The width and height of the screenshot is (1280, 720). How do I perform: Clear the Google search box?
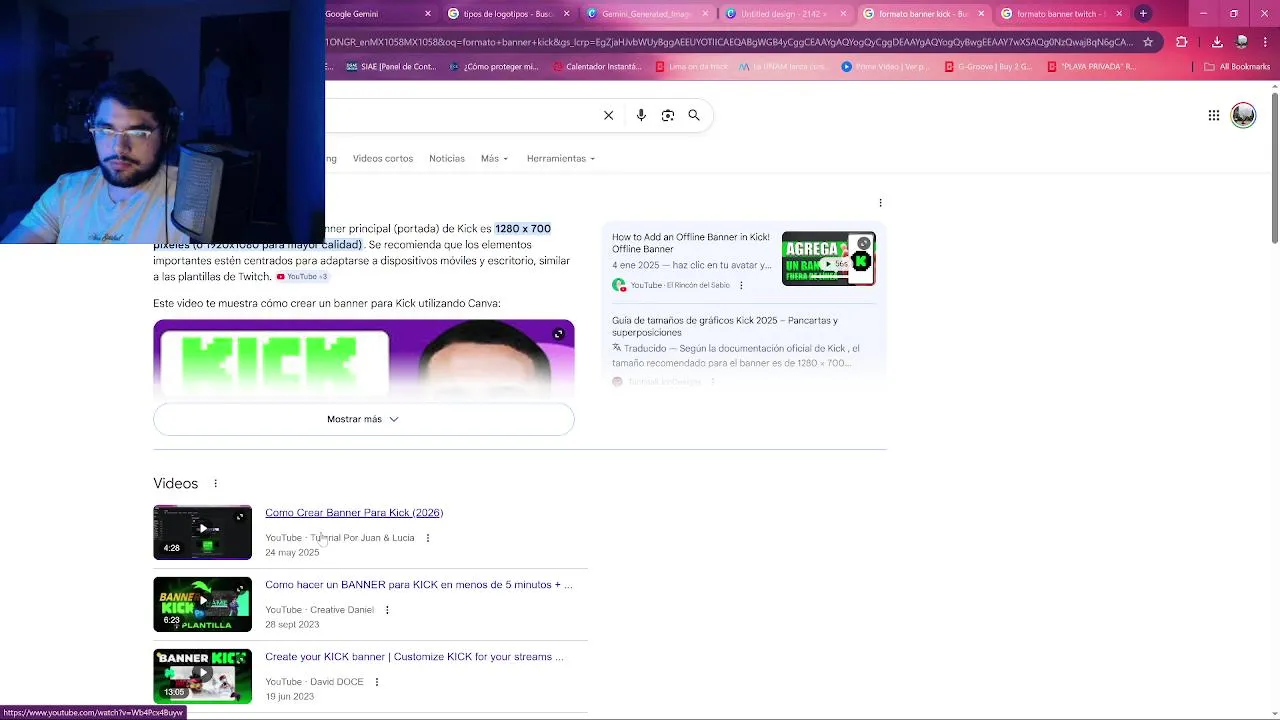[x=608, y=115]
